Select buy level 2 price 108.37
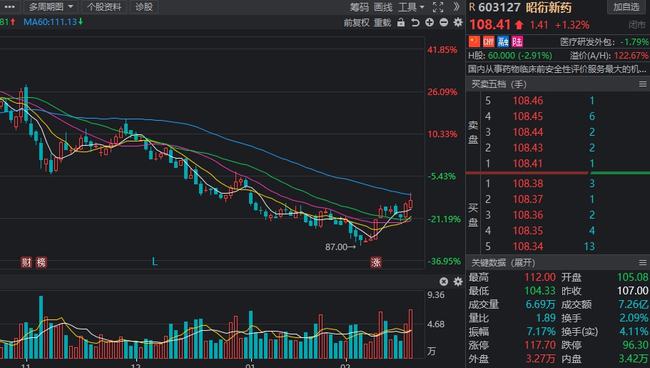 click(528, 199)
